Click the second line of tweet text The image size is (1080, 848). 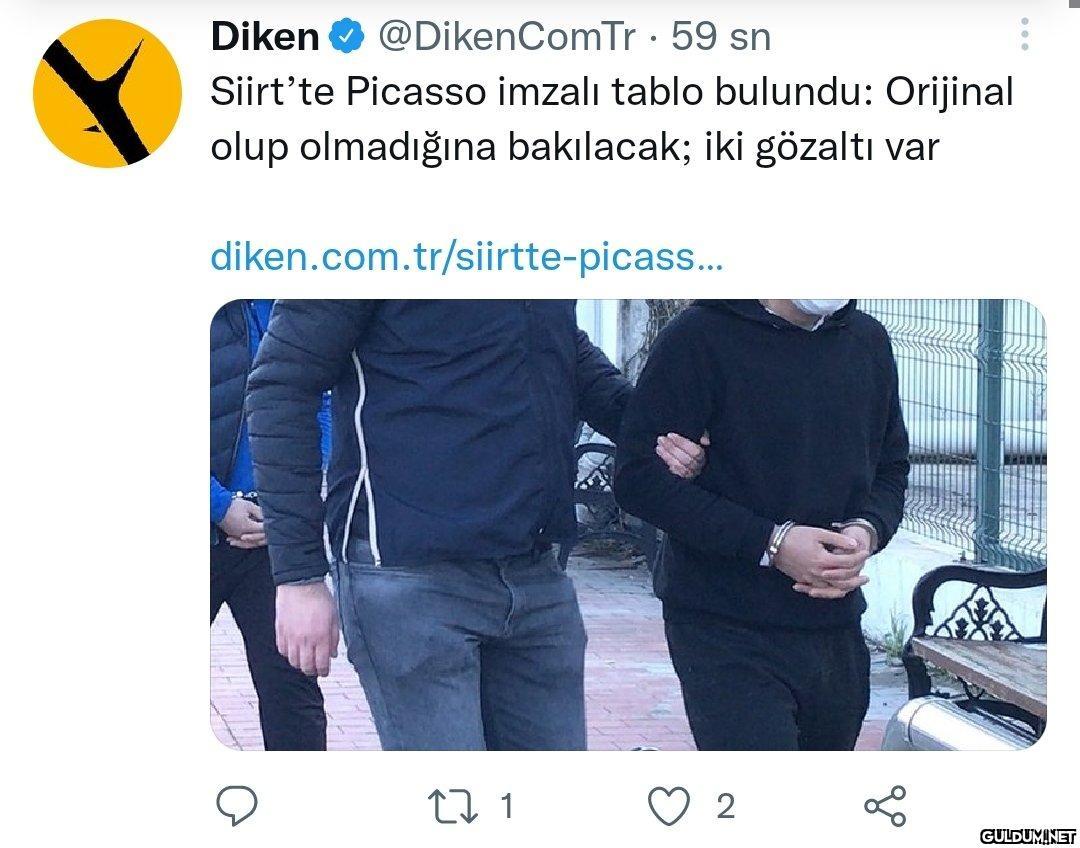point(574,147)
